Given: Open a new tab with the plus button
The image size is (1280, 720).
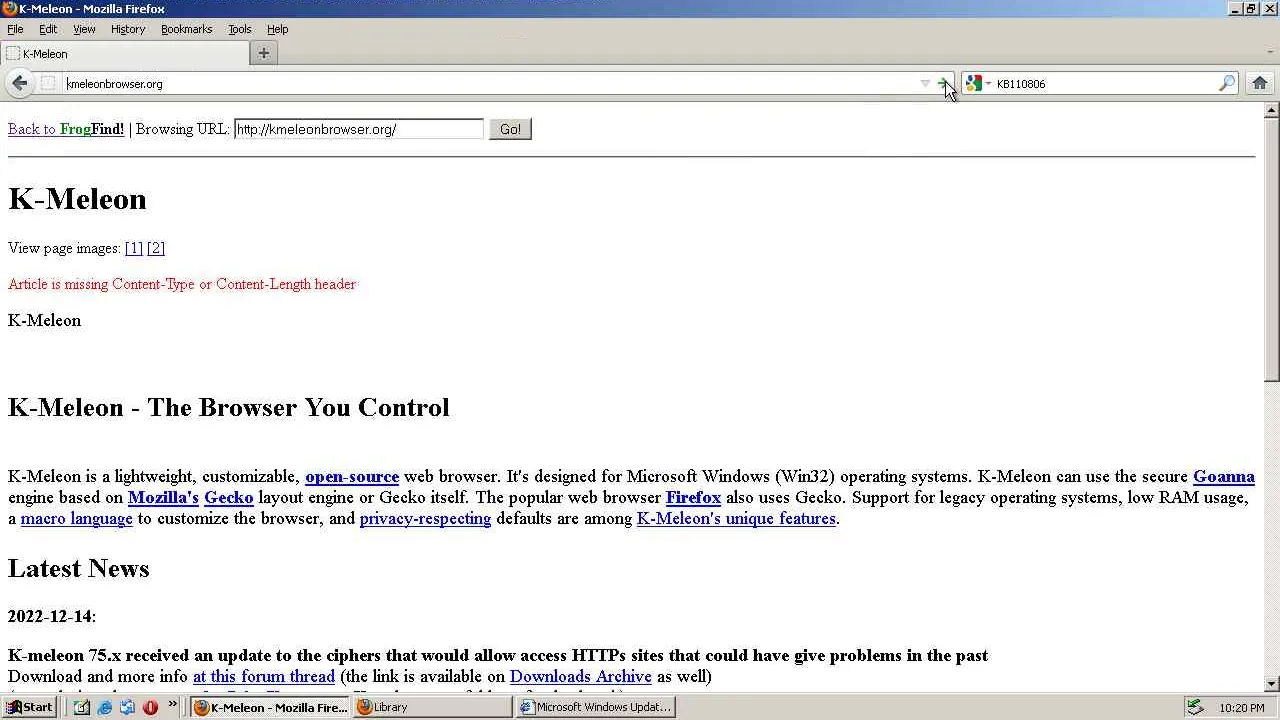Looking at the screenshot, I should tap(264, 53).
